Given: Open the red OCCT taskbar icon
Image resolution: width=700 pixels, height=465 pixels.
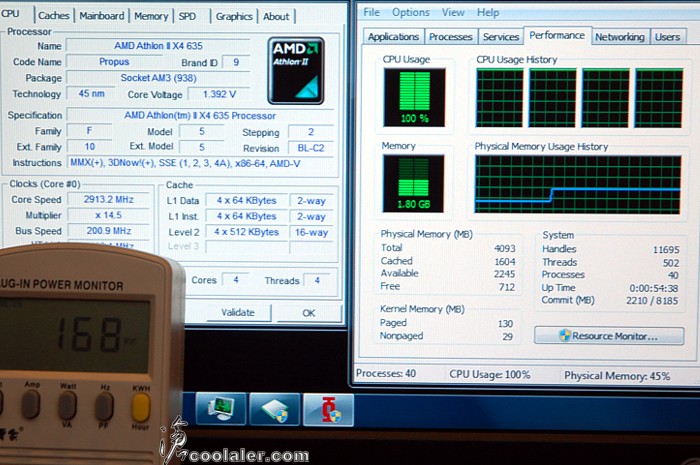Looking at the screenshot, I should tap(329, 410).
